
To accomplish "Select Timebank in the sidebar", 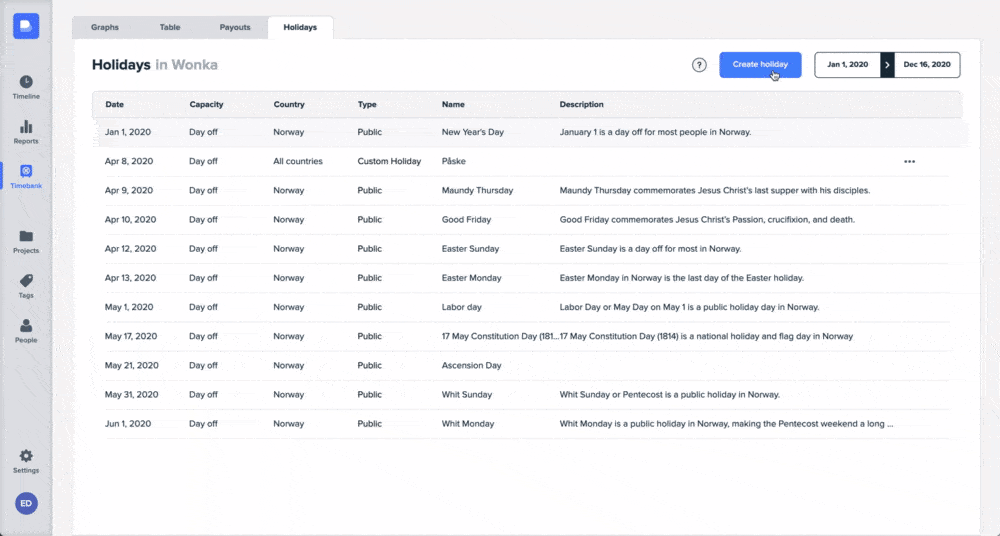I will (x=26, y=176).
